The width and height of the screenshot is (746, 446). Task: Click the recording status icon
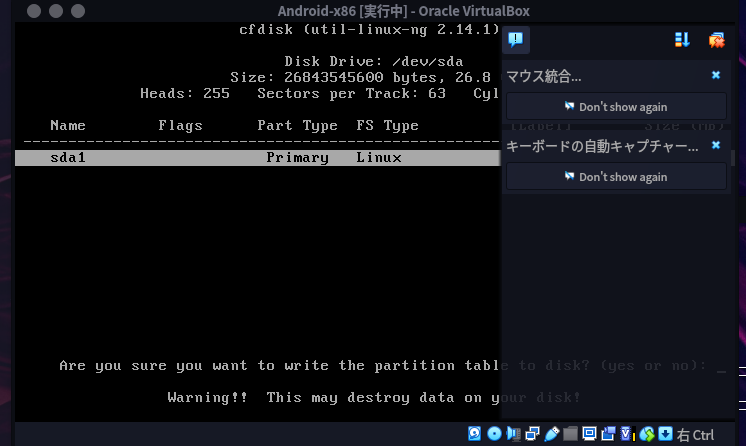coord(608,434)
